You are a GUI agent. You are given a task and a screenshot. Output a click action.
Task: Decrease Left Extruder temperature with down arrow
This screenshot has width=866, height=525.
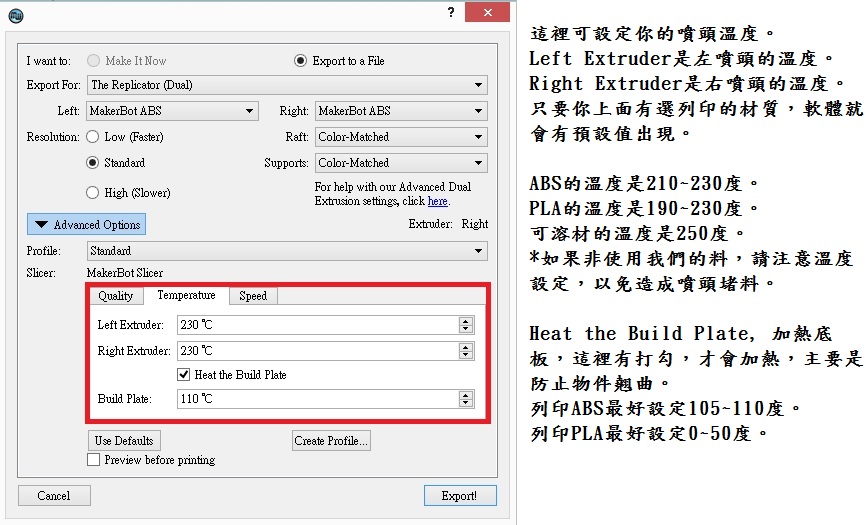tap(466, 330)
